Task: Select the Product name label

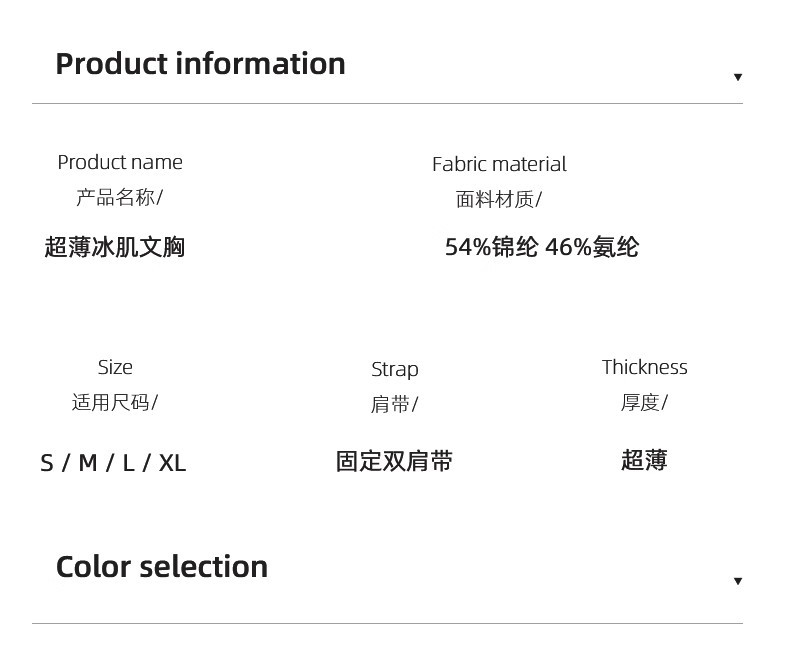Action: [x=120, y=162]
